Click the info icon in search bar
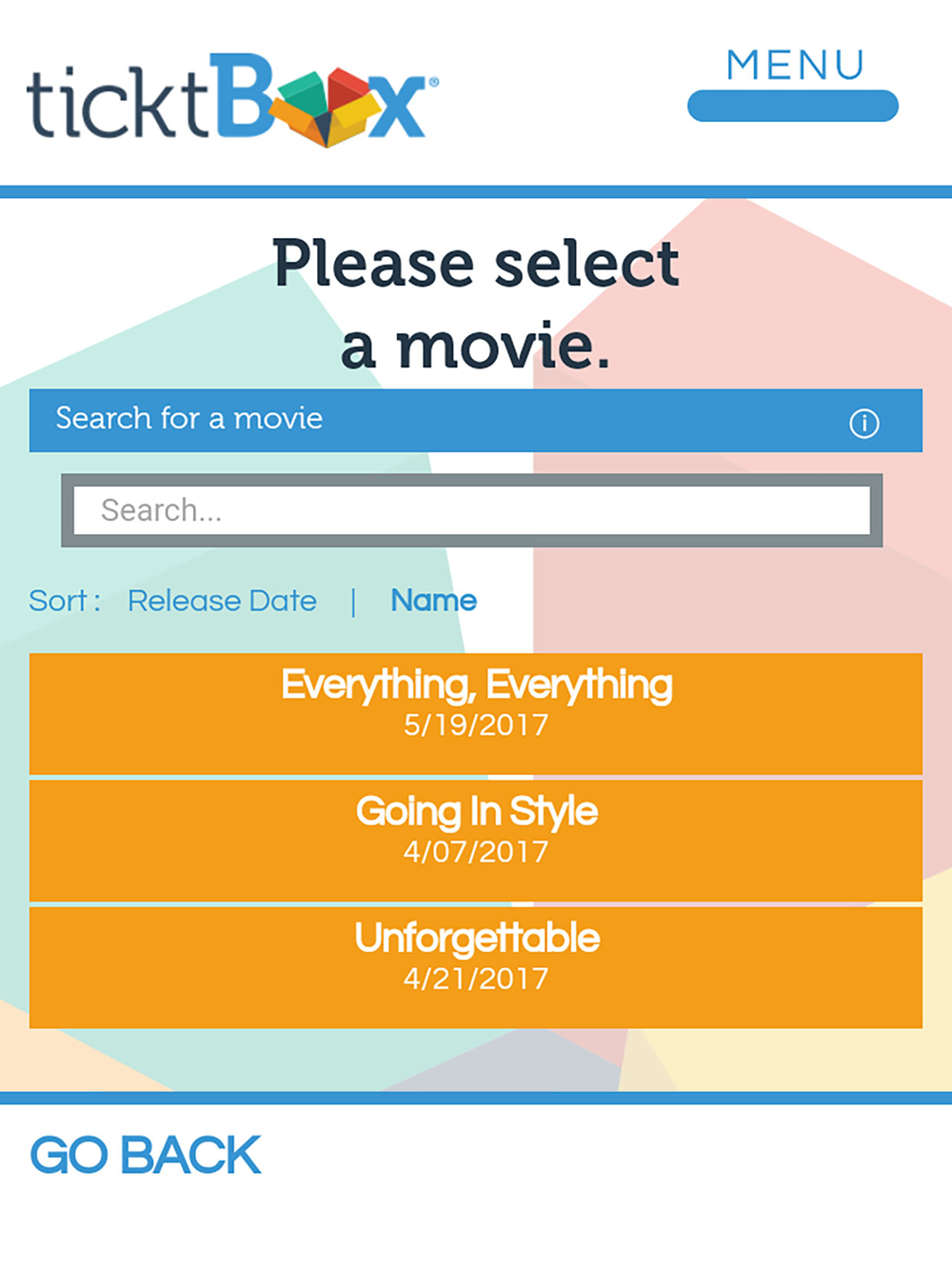 863,423
